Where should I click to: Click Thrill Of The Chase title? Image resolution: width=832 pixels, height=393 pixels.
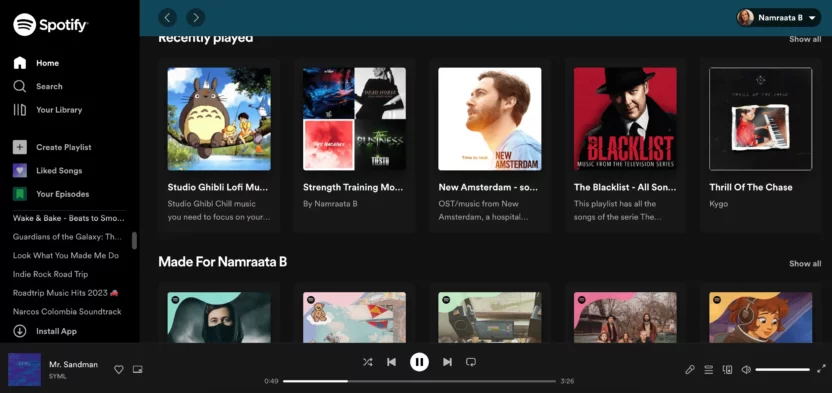tap(751, 187)
